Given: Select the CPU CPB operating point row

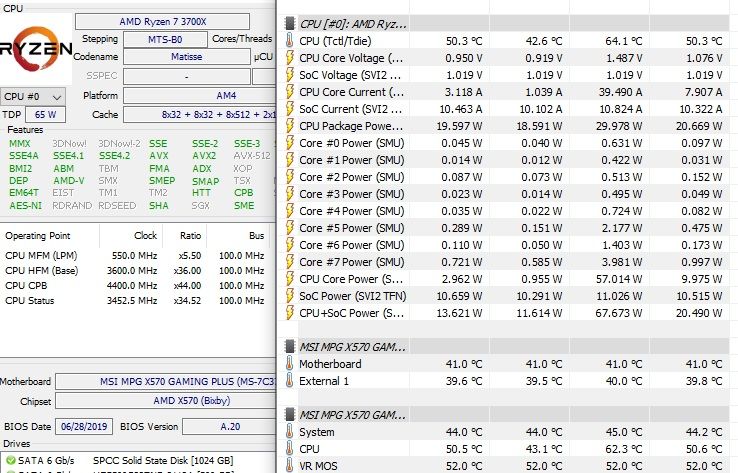Looking at the screenshot, I should (135, 286).
